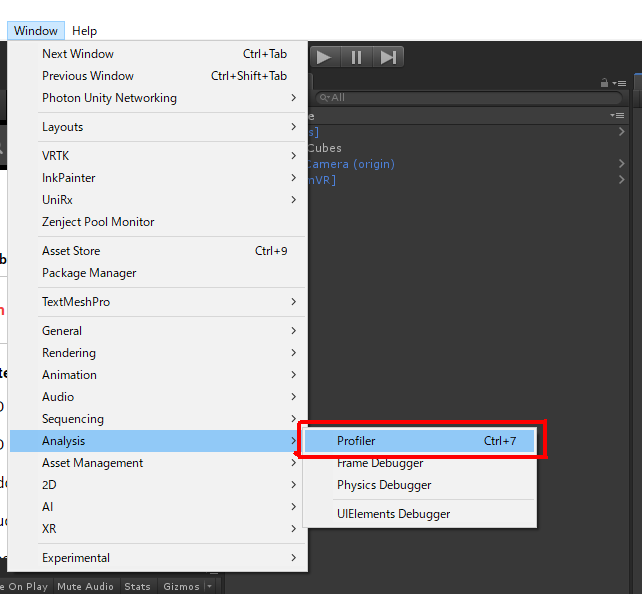Click the Pause button in toolbar
Image resolution: width=642 pixels, height=594 pixels.
click(357, 57)
